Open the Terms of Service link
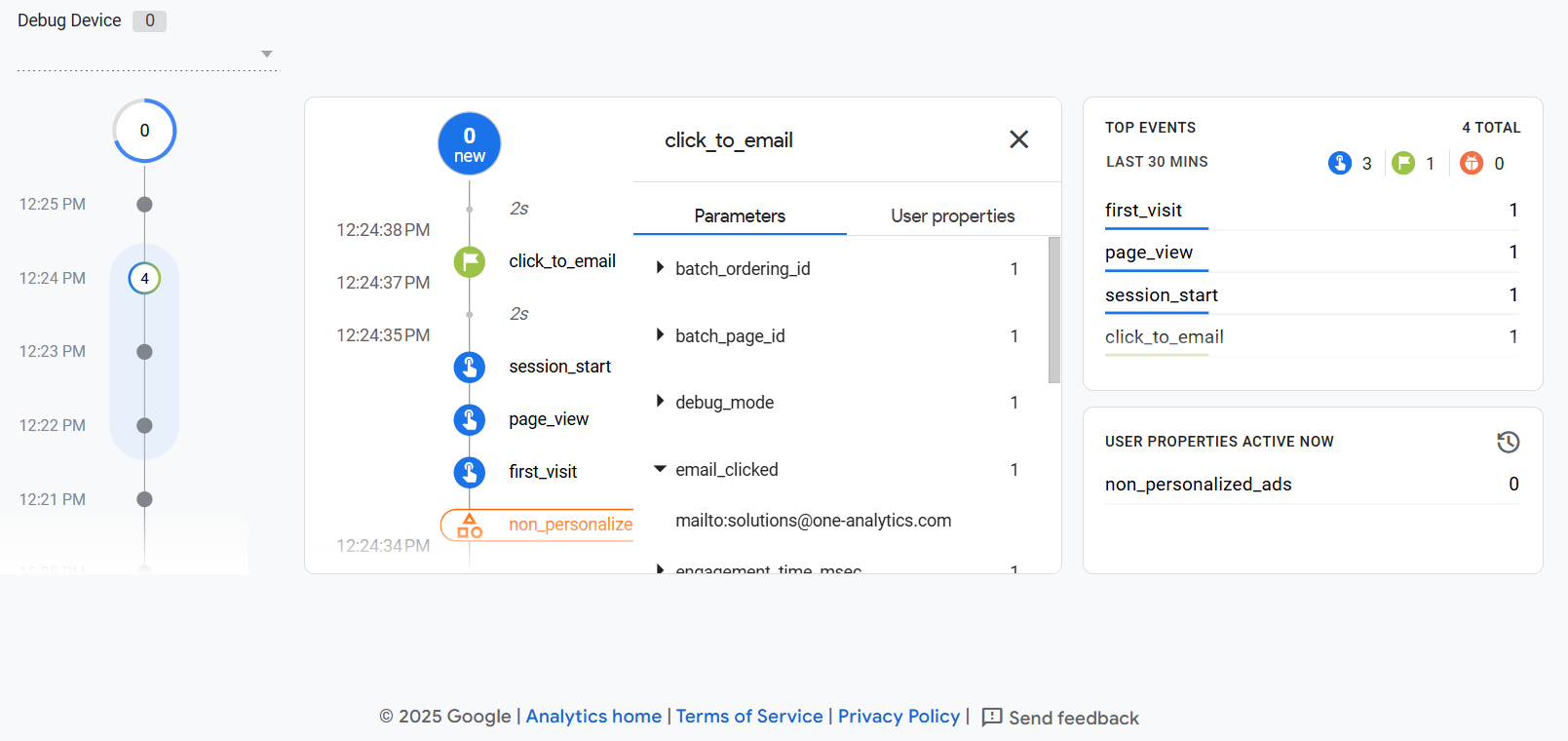Viewport: 1568px width, 741px height. click(749, 717)
